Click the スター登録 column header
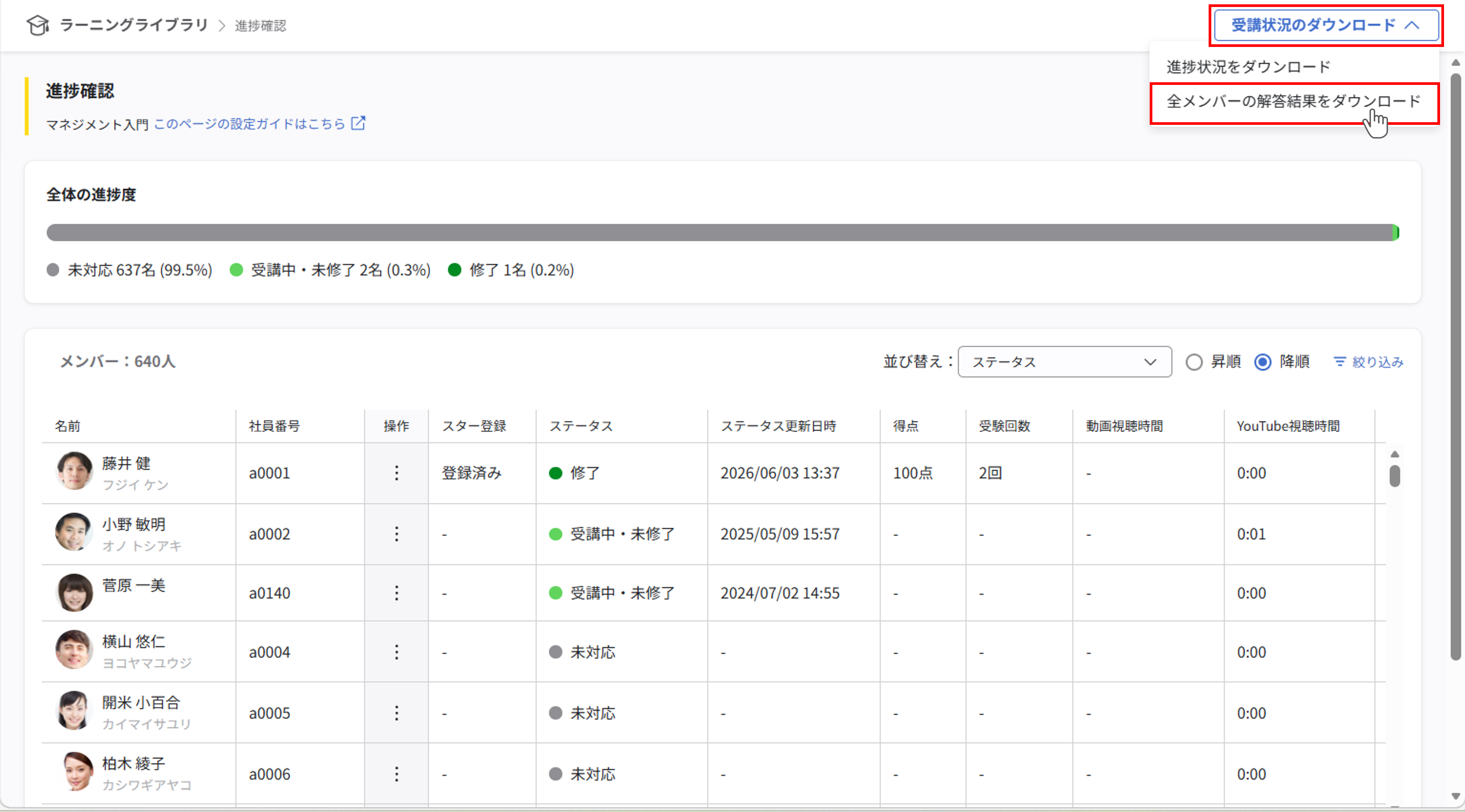Viewport: 1465px width, 812px height. pyautogui.click(x=474, y=426)
